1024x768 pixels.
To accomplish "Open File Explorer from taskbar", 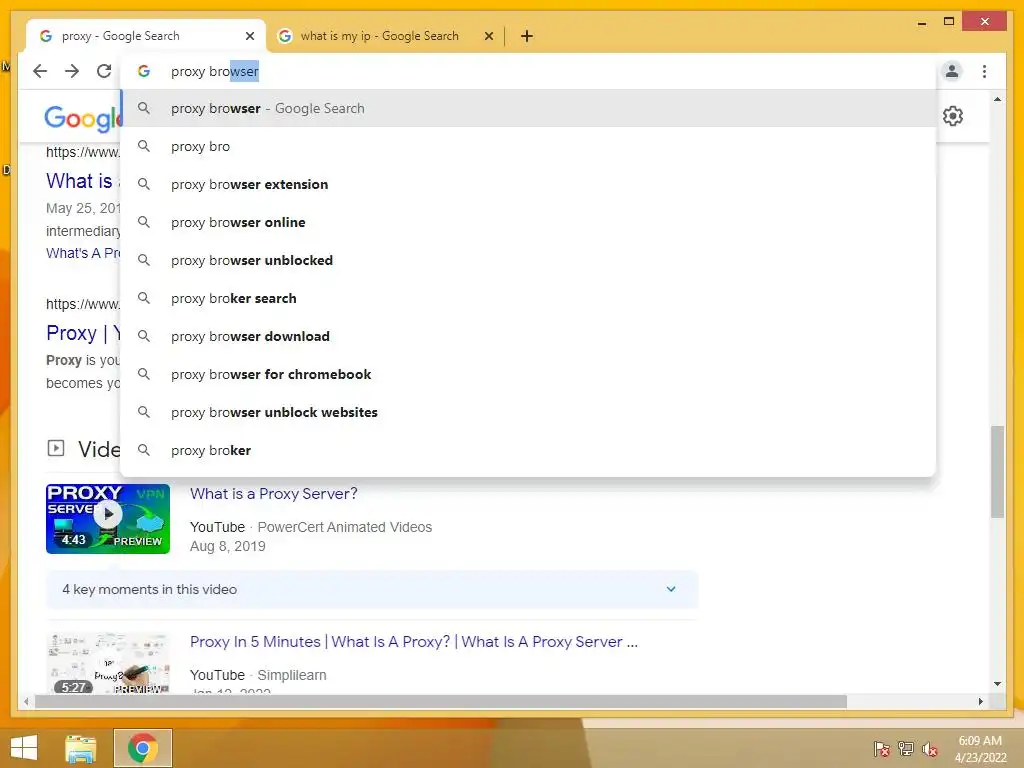I will click(81, 748).
